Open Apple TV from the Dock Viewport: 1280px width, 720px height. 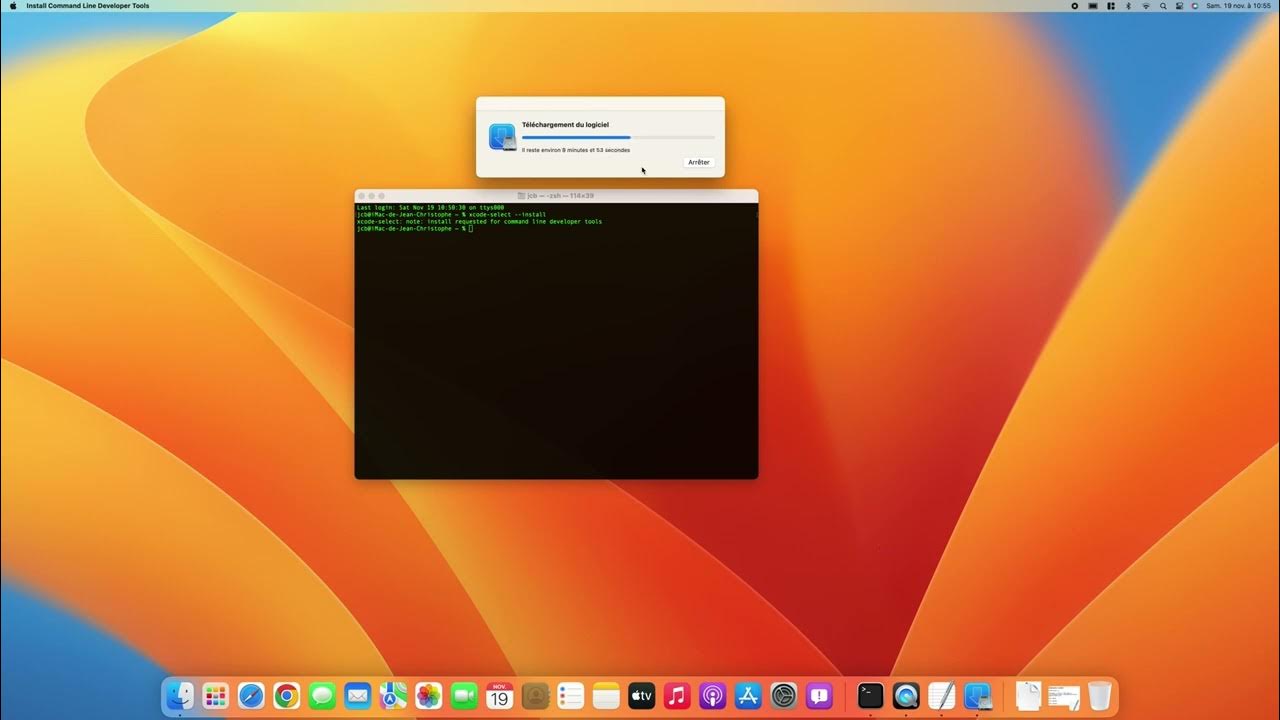[641, 695]
